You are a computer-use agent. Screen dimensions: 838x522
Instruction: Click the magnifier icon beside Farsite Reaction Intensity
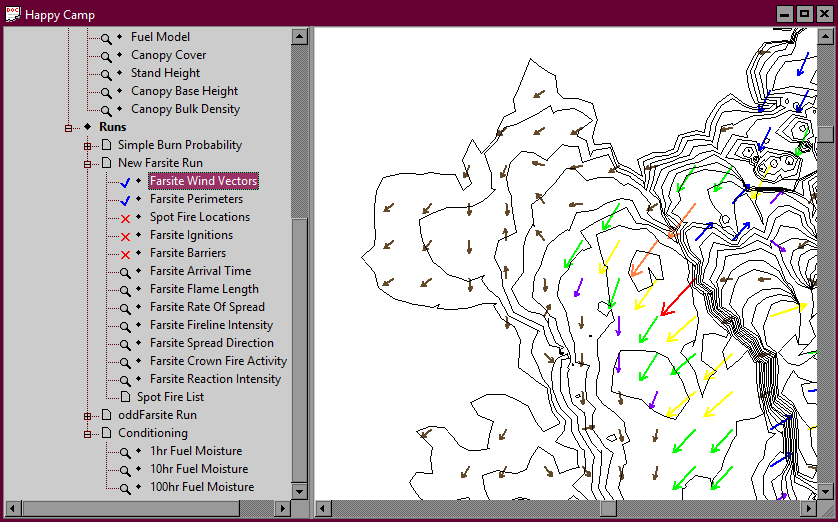point(125,380)
